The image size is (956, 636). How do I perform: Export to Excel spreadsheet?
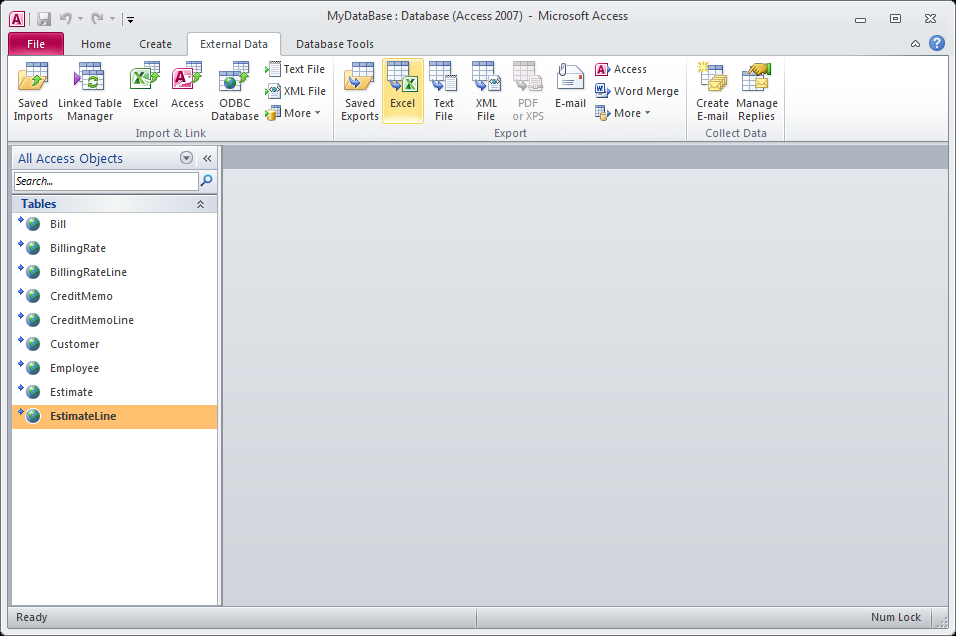(402, 91)
